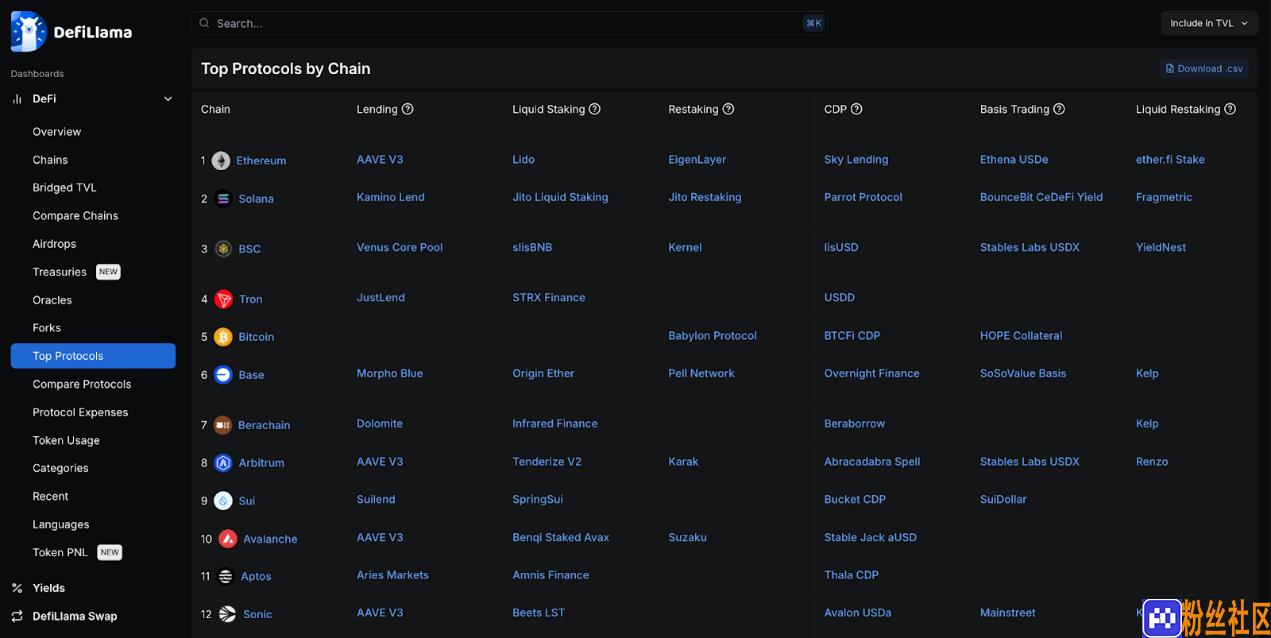The image size is (1271, 638).
Task: Open the Suilend protocol link
Action: 376,500
